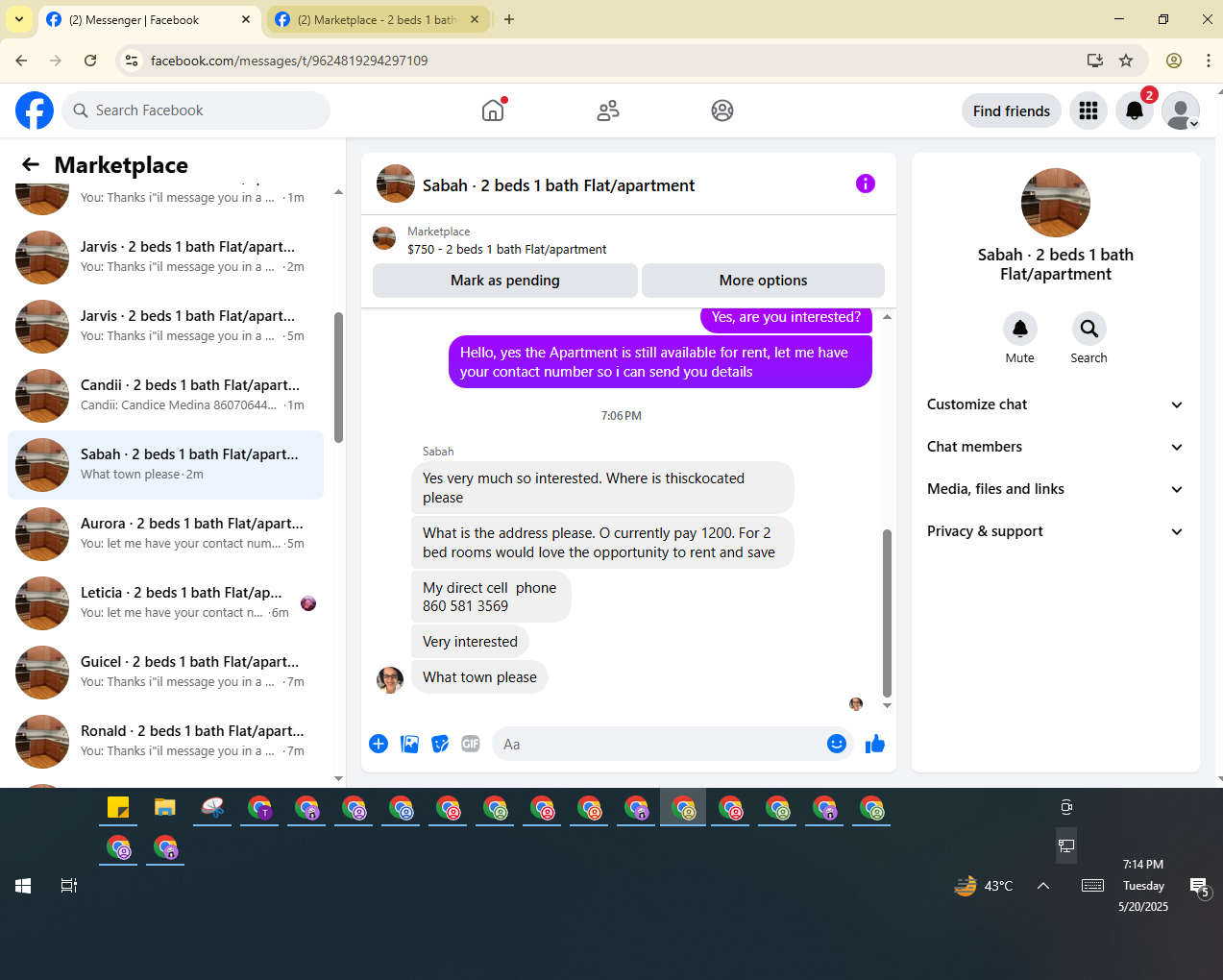Switch to the Messenger | Facebook tab
The height and width of the screenshot is (980, 1223).
[x=149, y=20]
